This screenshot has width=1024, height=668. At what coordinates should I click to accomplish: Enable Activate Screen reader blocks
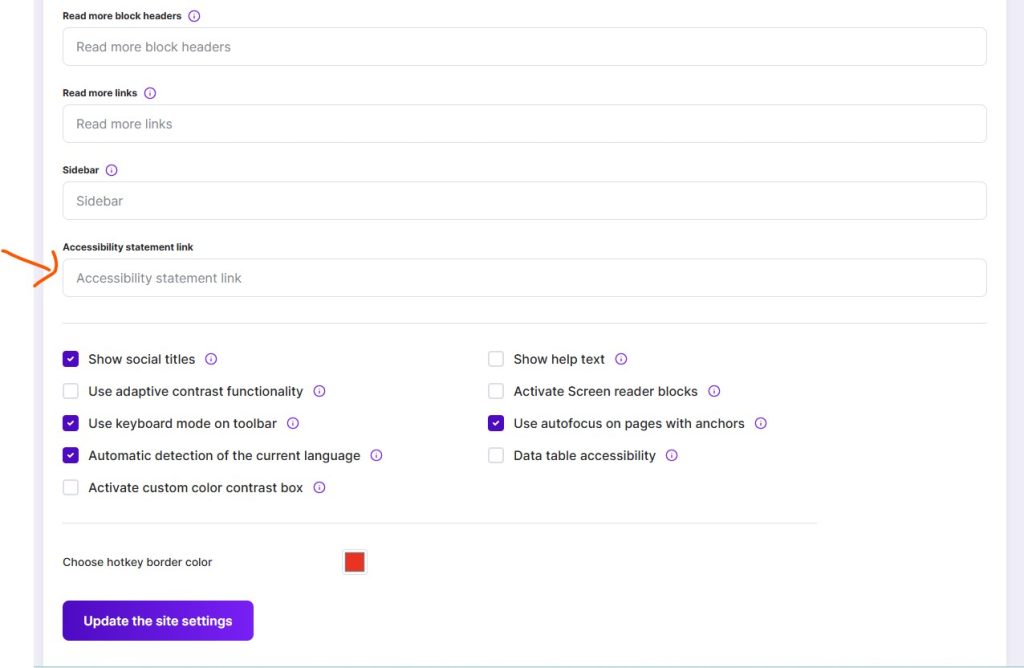(496, 391)
